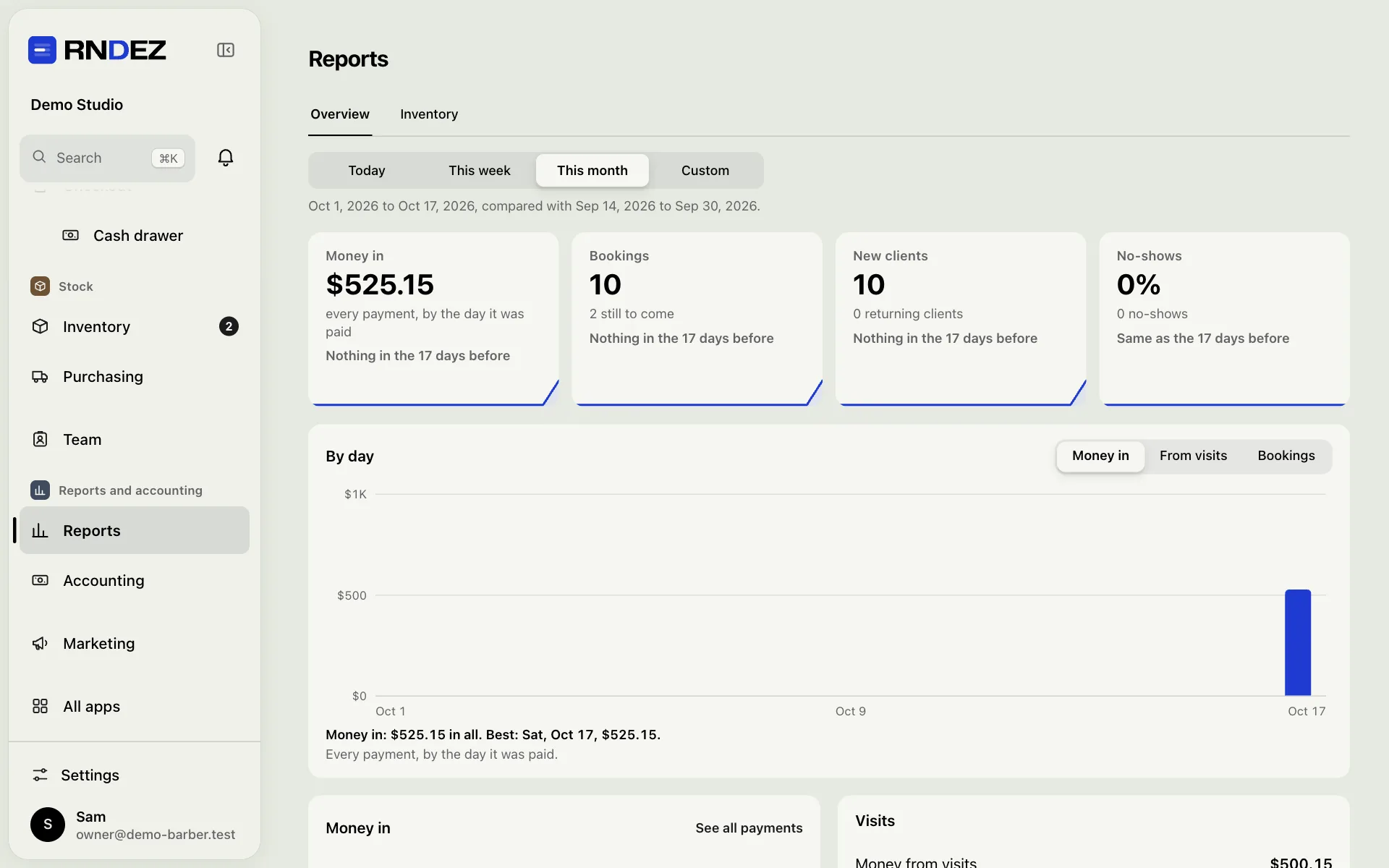Click the Stock section box icon
Viewport: 1389px width, 868px height.
tap(41, 286)
